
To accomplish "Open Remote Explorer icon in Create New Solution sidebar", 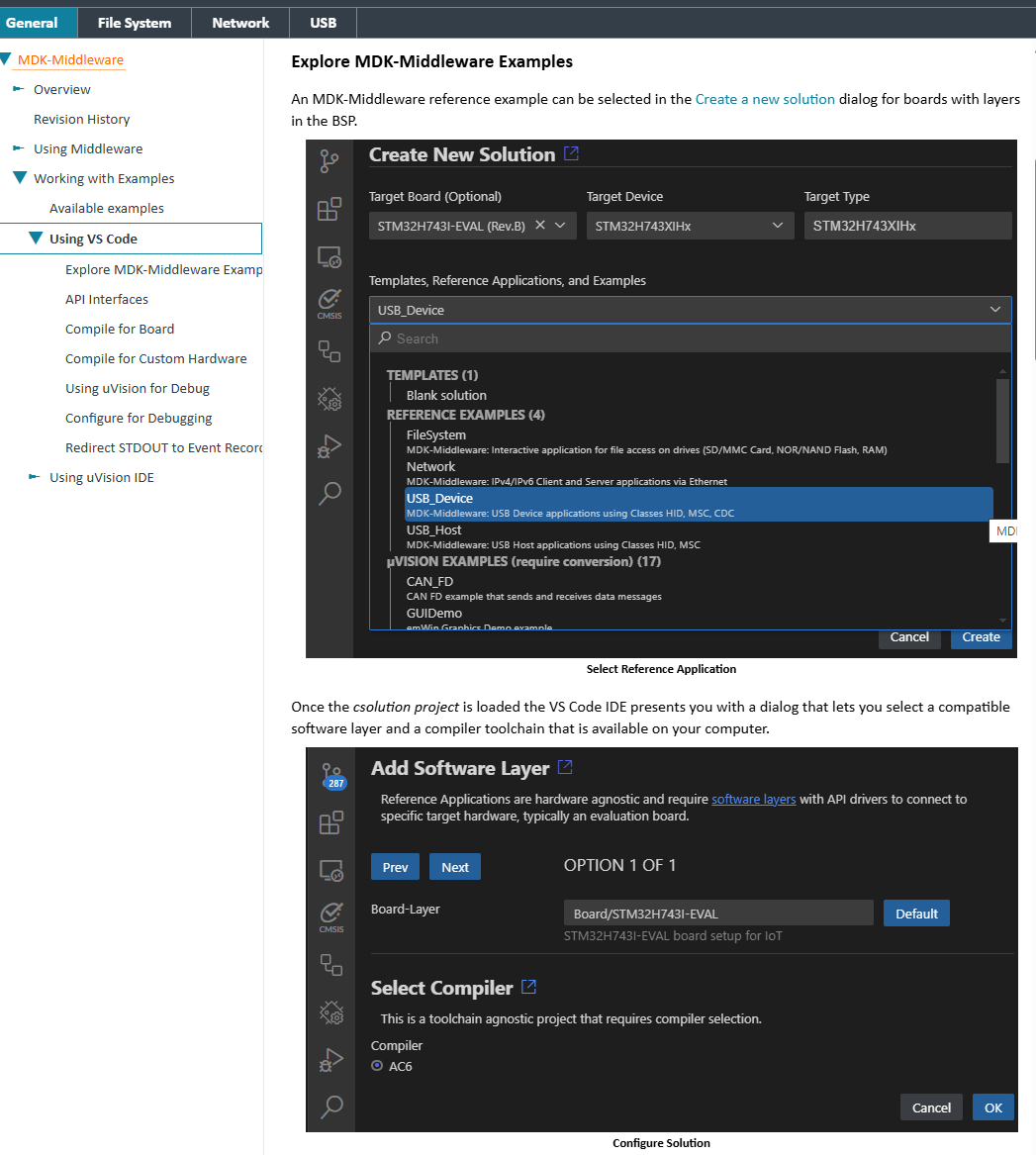I will (330, 257).
